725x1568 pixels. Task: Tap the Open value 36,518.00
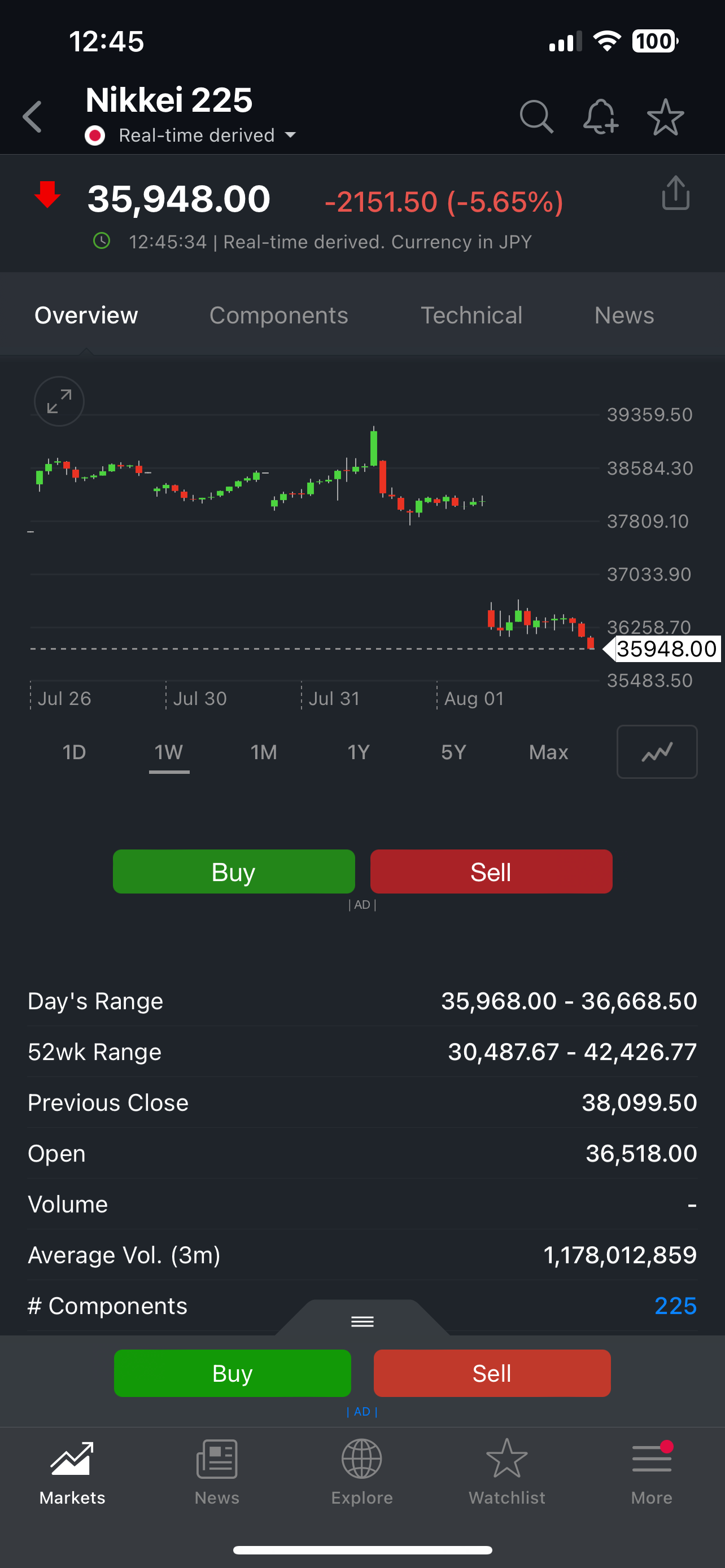[641, 1153]
